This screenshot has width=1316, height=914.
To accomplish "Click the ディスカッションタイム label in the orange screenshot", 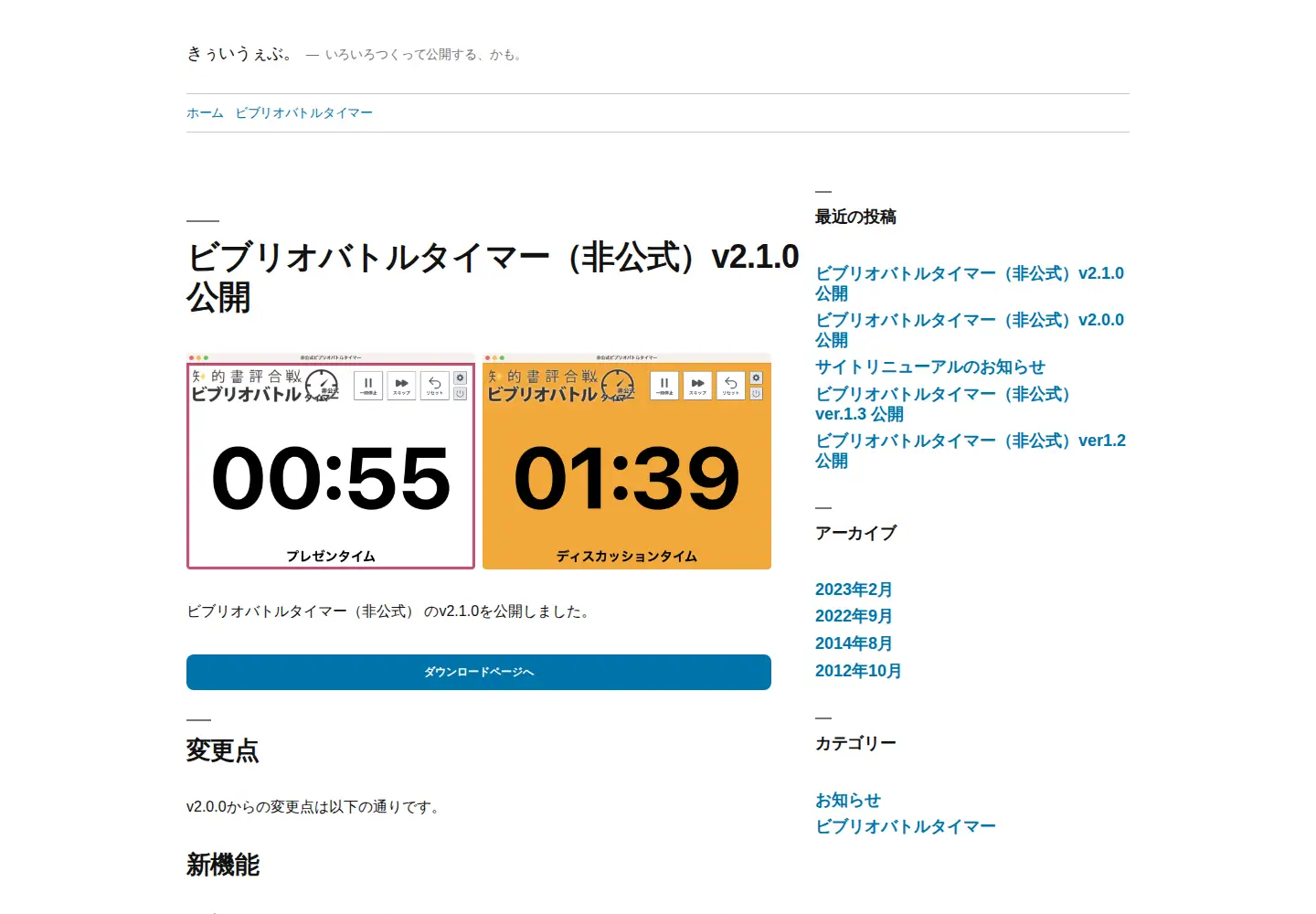I will (627, 556).
